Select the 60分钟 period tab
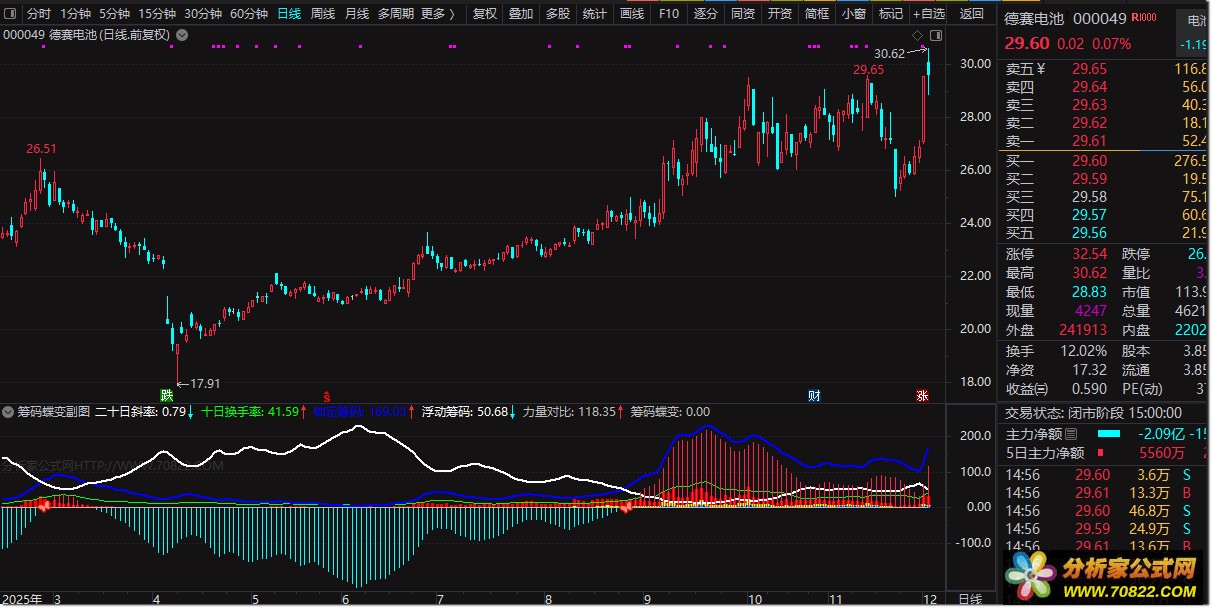 [x=248, y=14]
